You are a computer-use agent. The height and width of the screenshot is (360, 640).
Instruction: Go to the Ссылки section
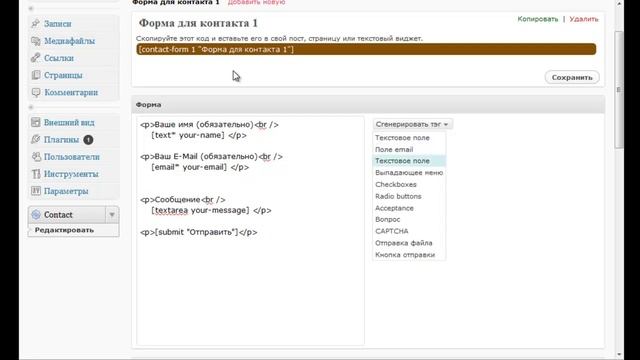(x=59, y=58)
